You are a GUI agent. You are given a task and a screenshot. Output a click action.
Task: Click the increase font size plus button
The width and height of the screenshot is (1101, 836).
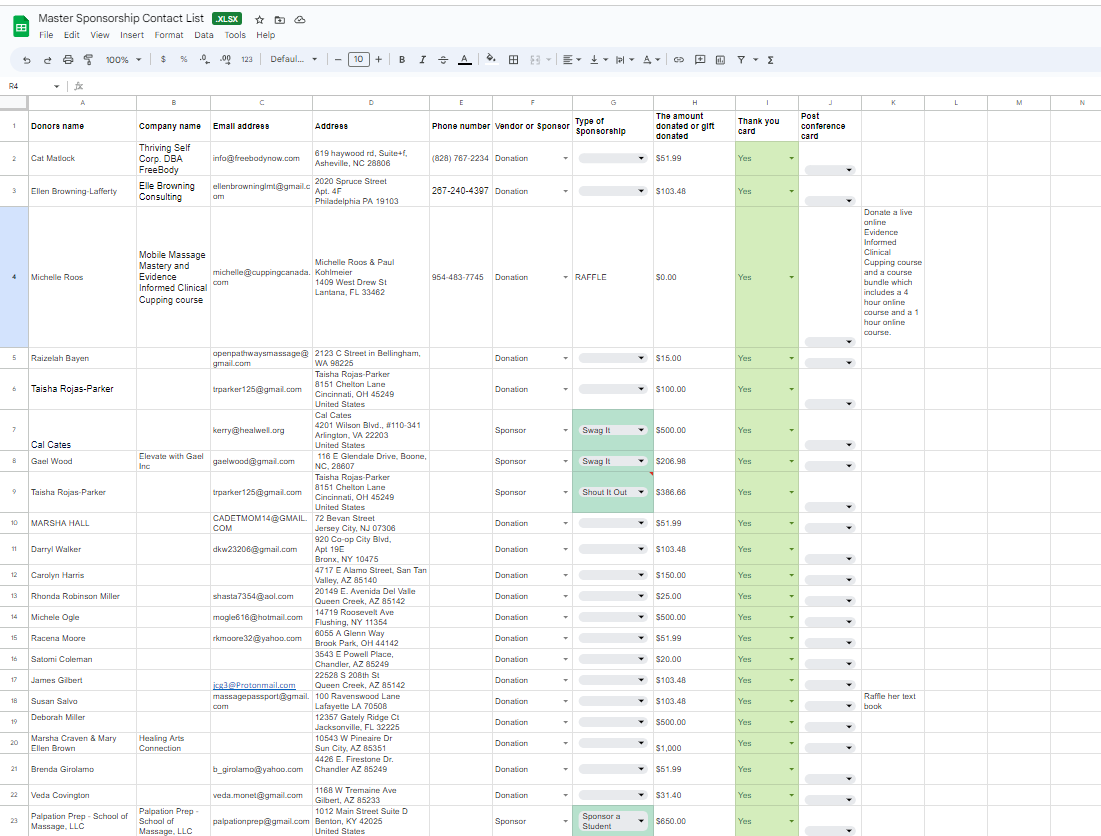coord(378,60)
